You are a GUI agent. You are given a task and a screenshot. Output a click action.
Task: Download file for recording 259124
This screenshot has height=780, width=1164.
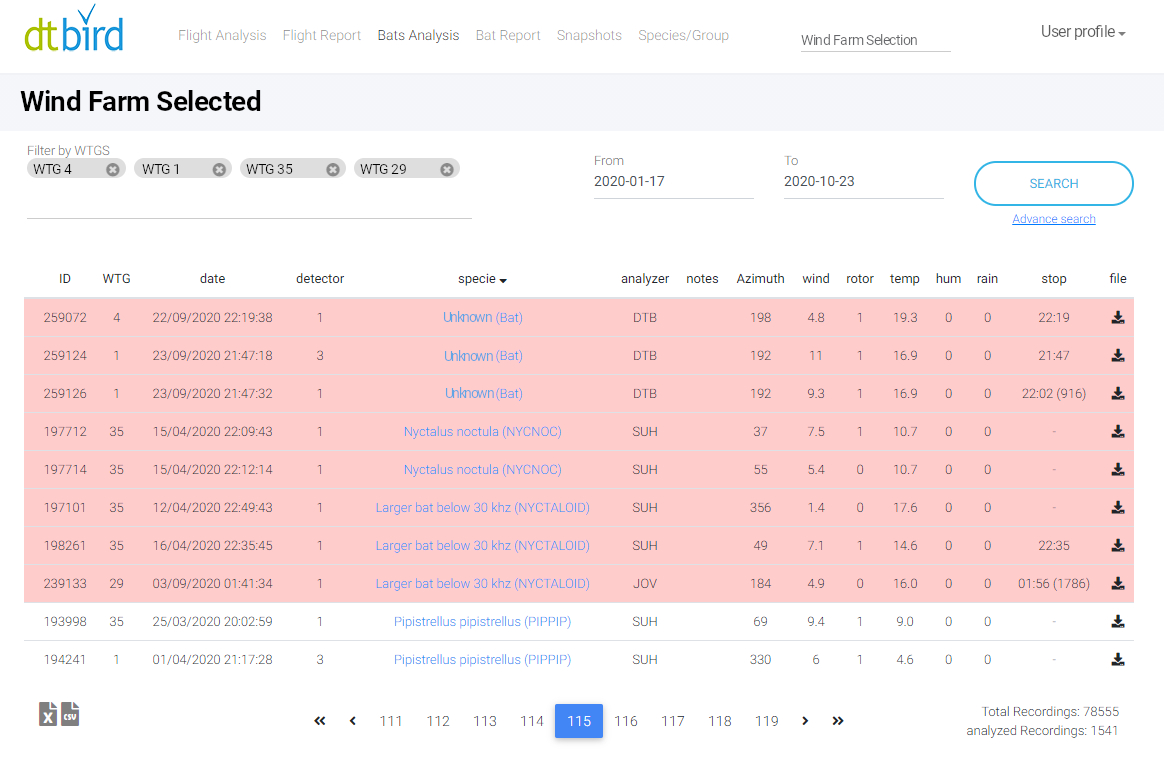pos(1117,355)
